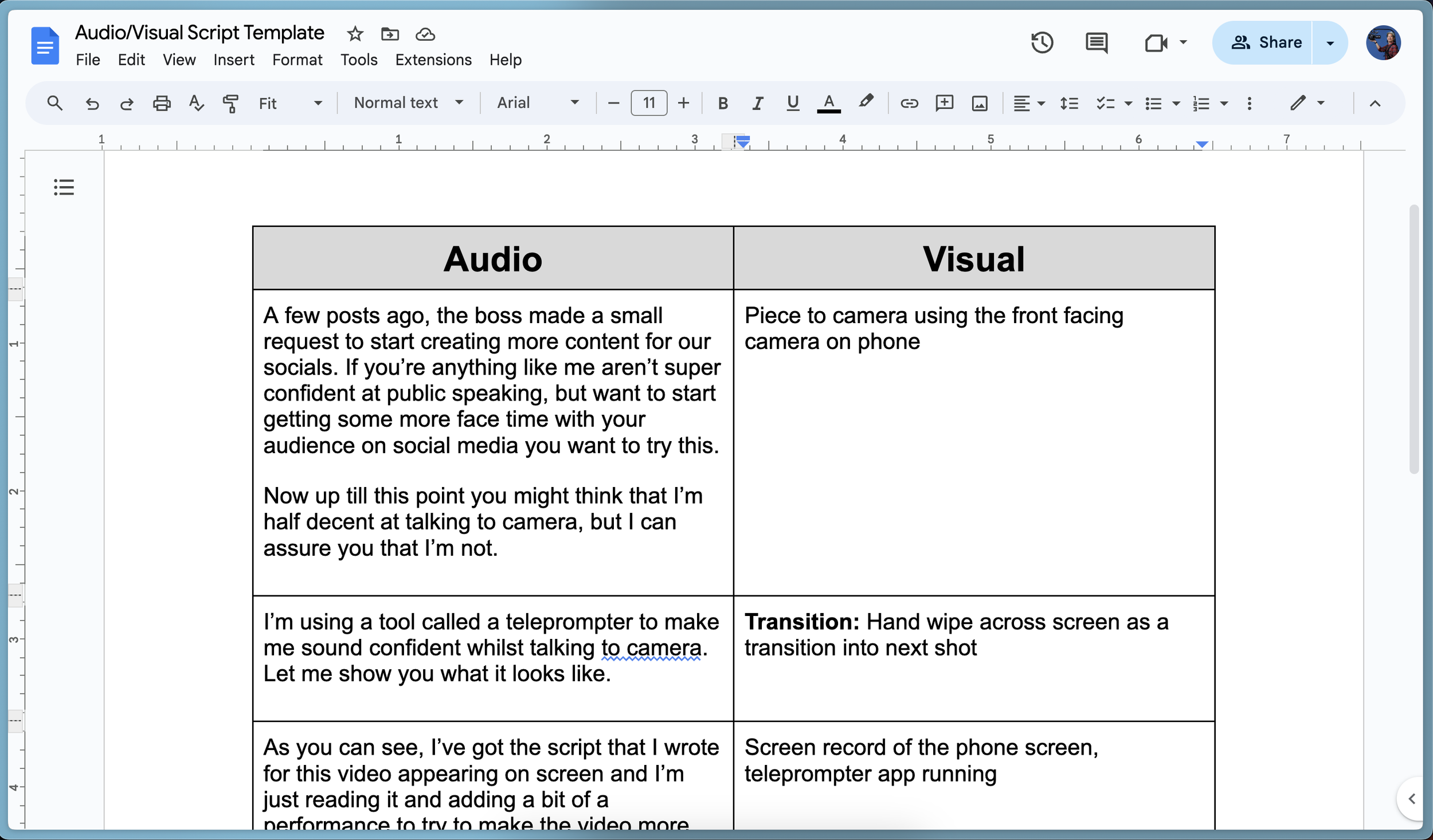Open the Extensions menu
1433x840 pixels.
433,60
